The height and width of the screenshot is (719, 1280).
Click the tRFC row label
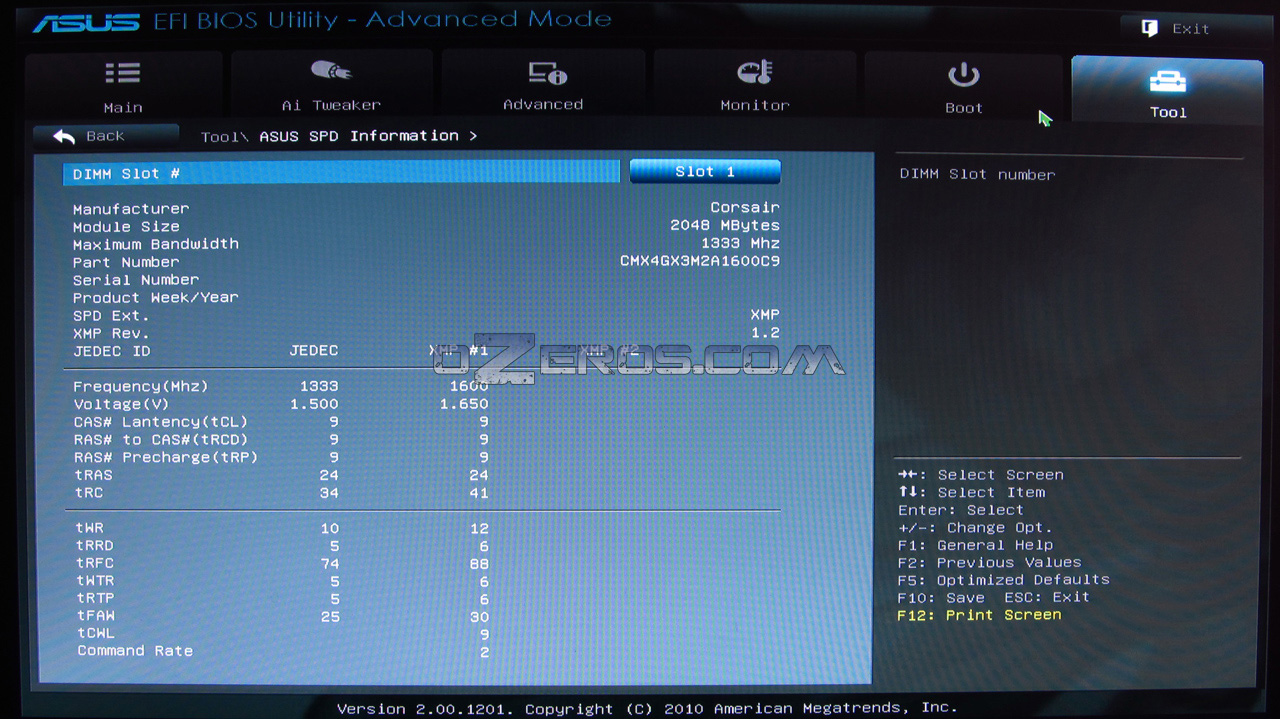94,564
